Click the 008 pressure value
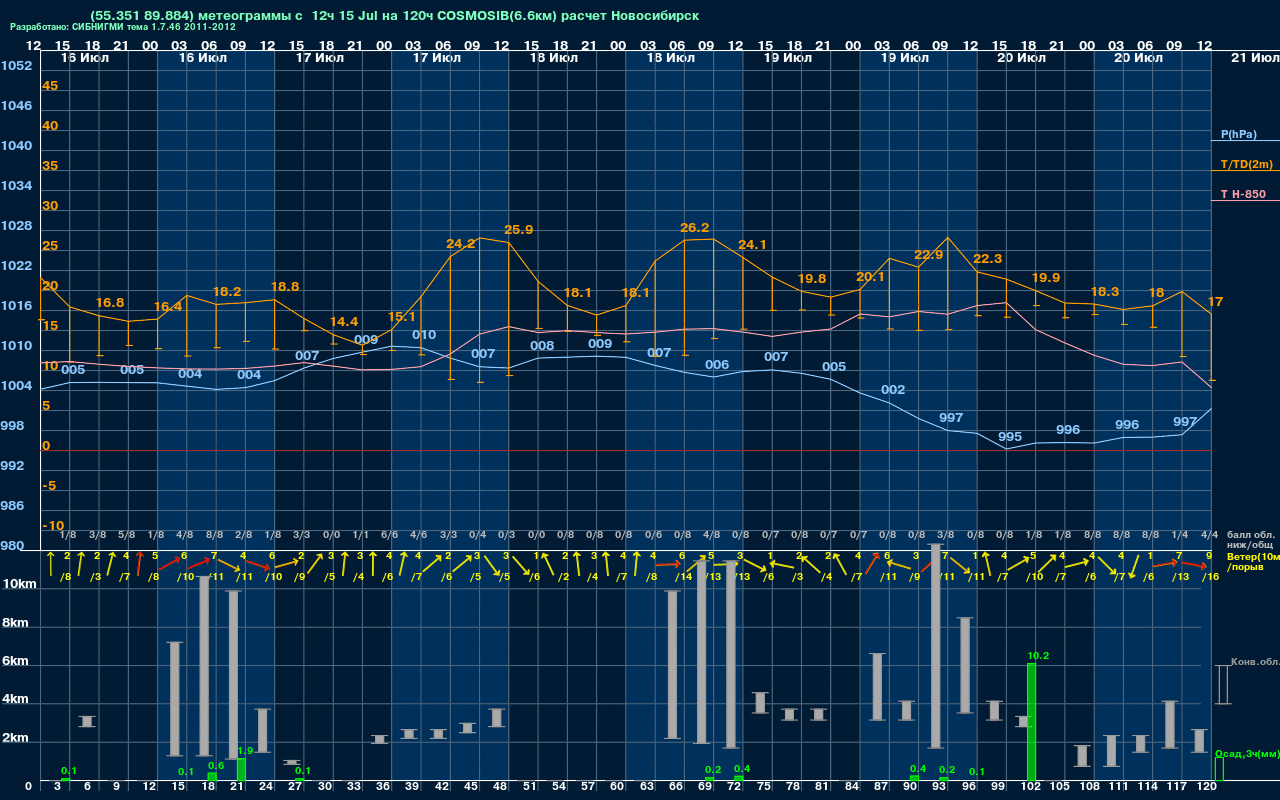Screen dimensions: 1280x800 (x=542, y=346)
